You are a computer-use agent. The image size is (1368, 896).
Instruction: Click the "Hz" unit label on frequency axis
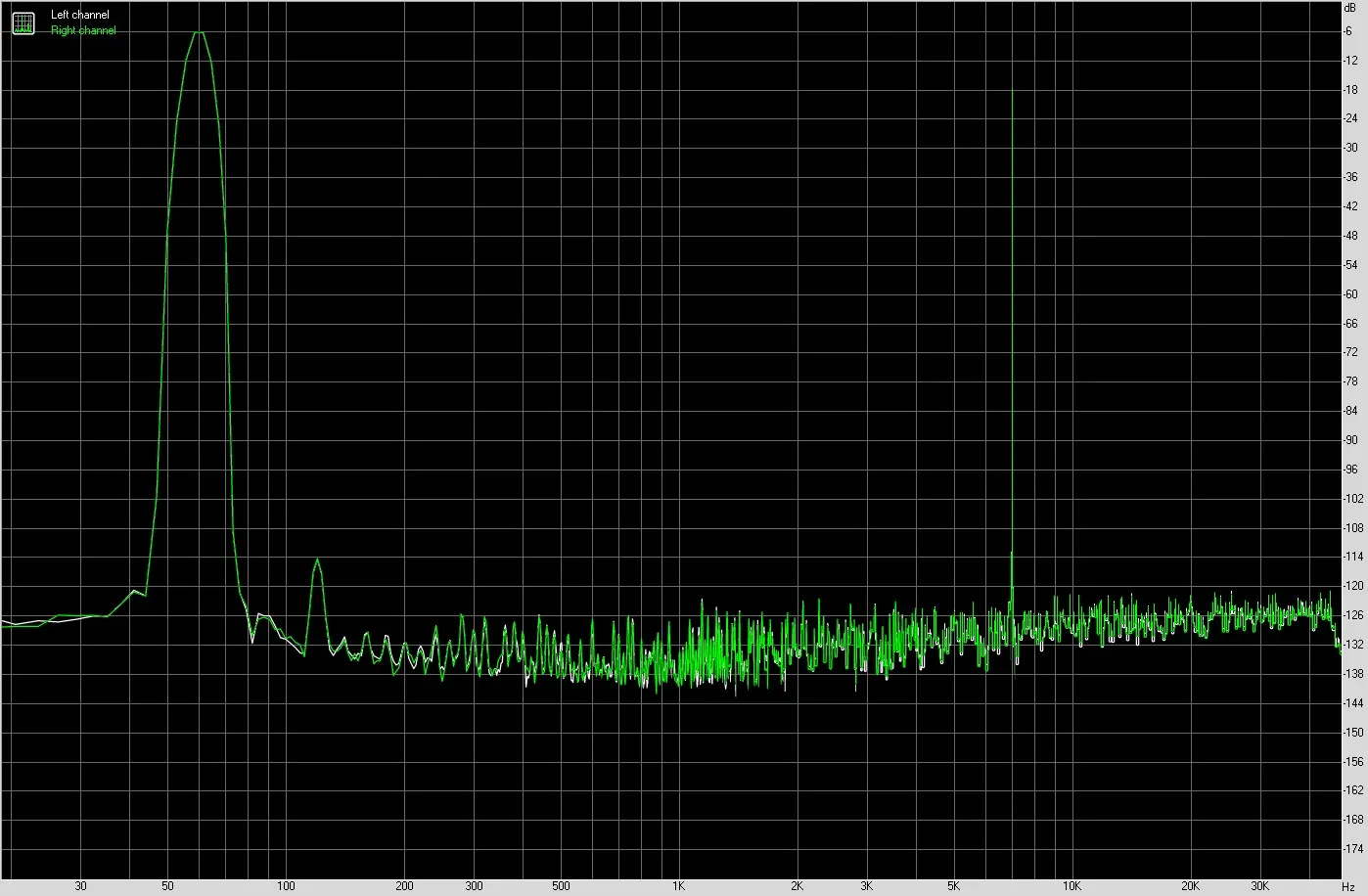[x=1347, y=886]
